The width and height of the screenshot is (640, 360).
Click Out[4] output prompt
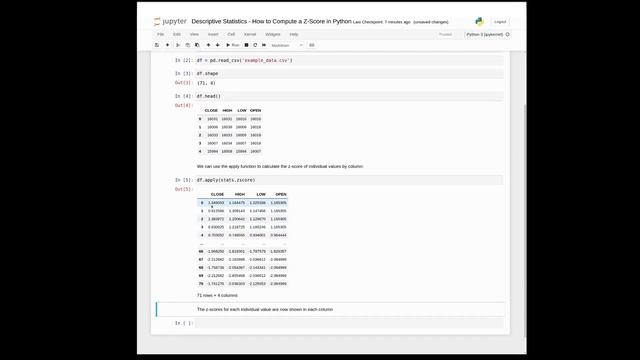pyautogui.click(x=184, y=105)
